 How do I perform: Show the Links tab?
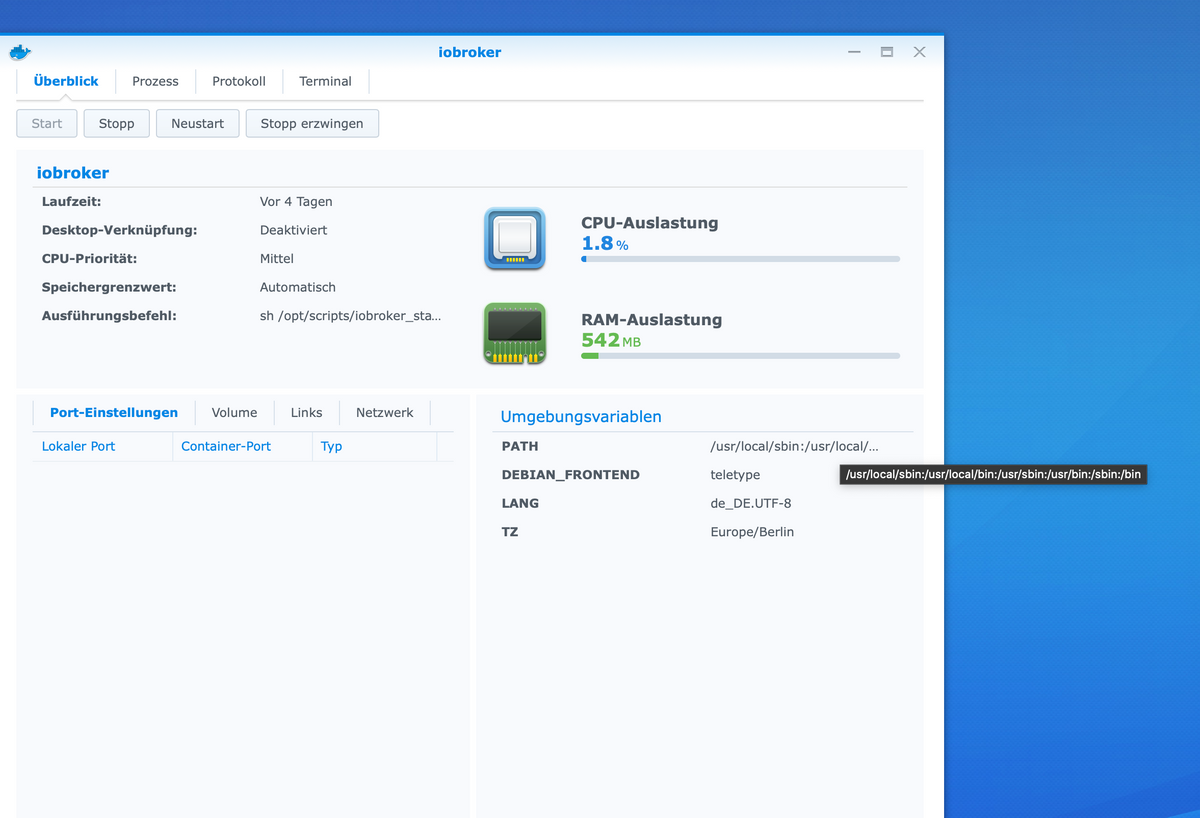click(307, 412)
